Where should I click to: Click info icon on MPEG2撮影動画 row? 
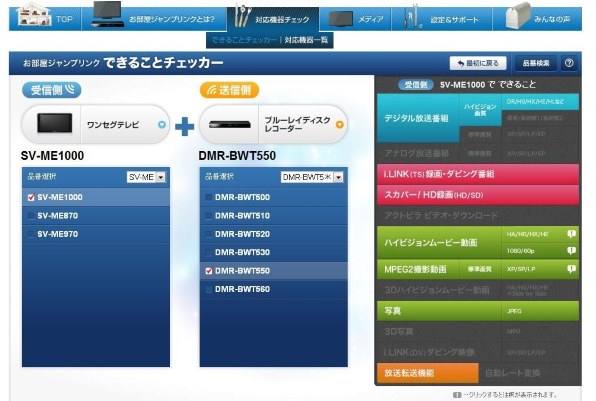click(571, 269)
